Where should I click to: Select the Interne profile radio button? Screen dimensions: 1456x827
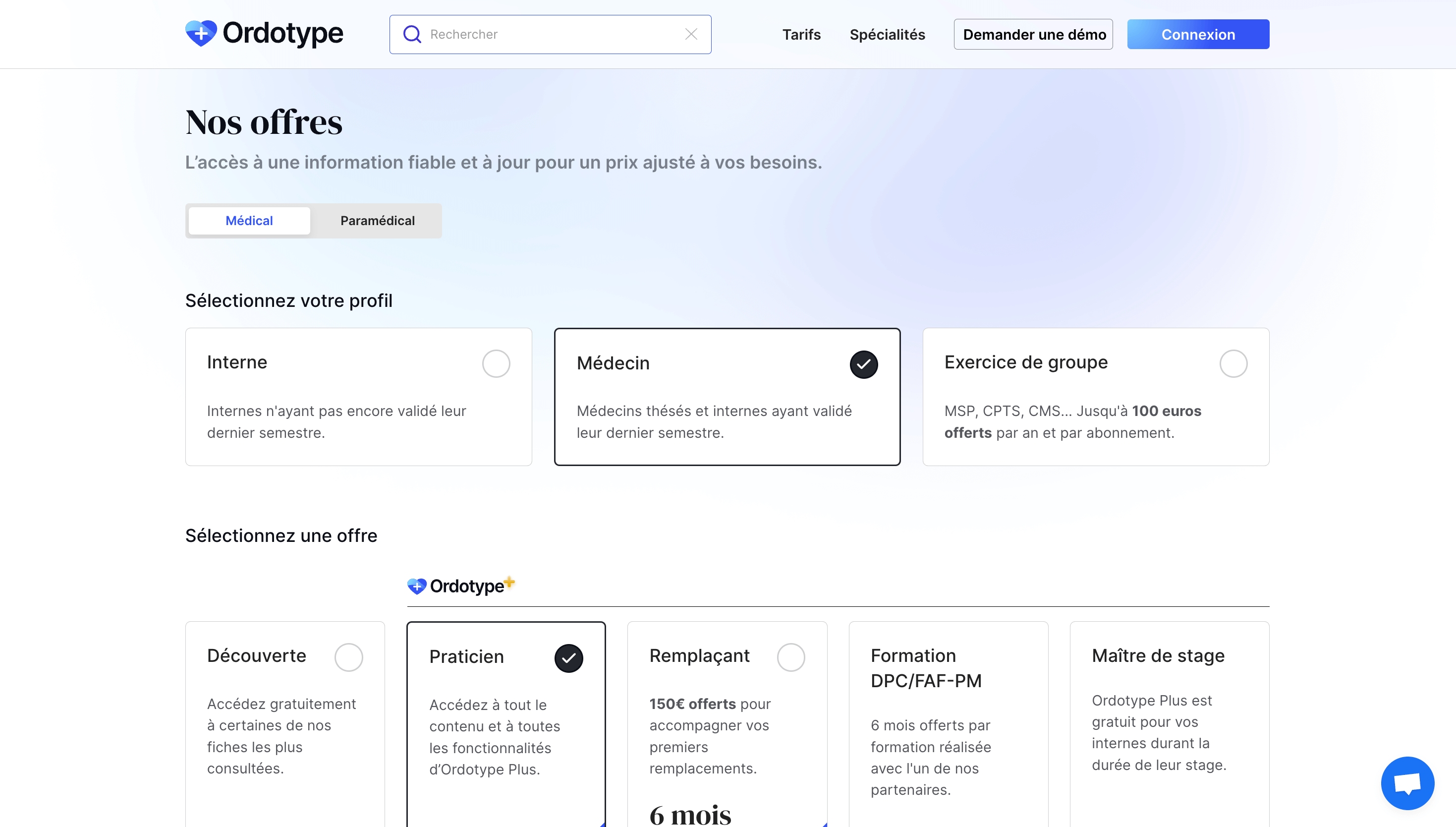point(496,363)
